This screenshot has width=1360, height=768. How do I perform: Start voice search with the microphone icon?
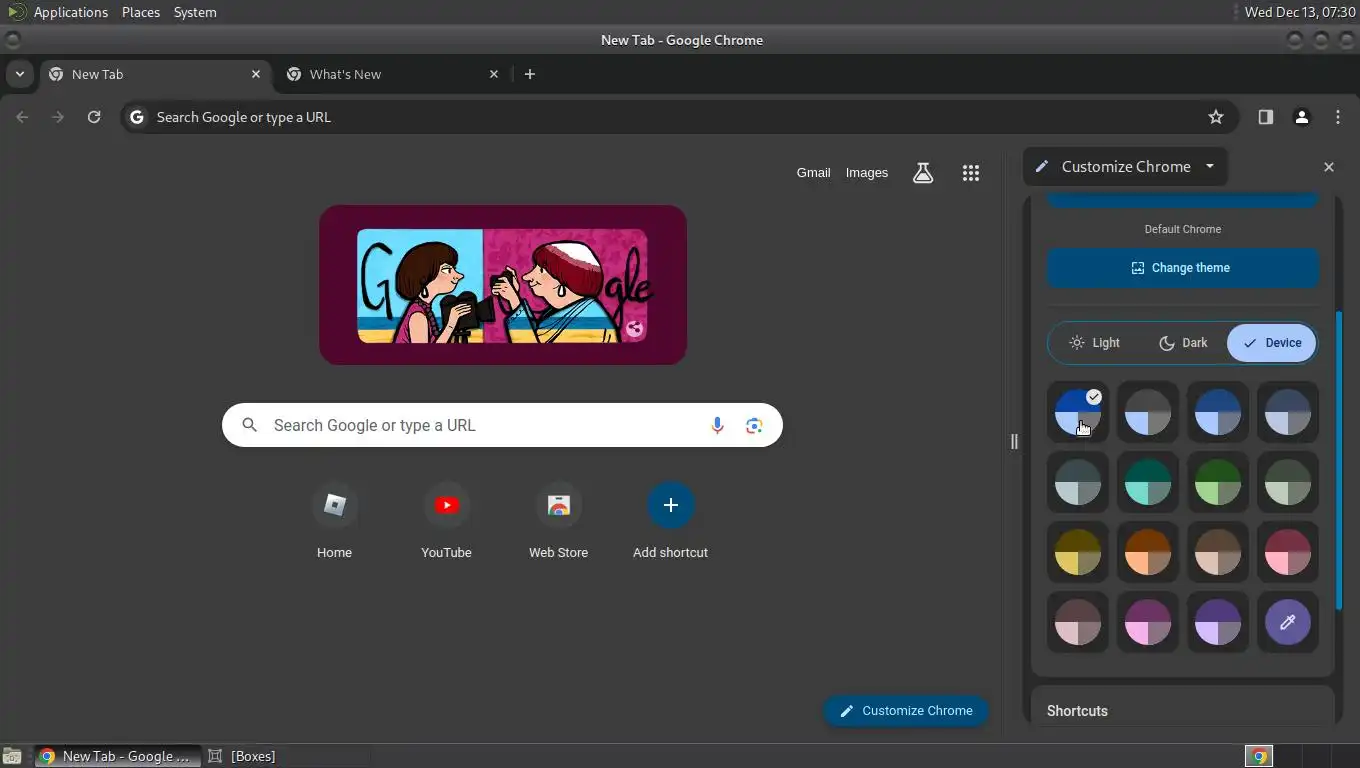(x=717, y=426)
